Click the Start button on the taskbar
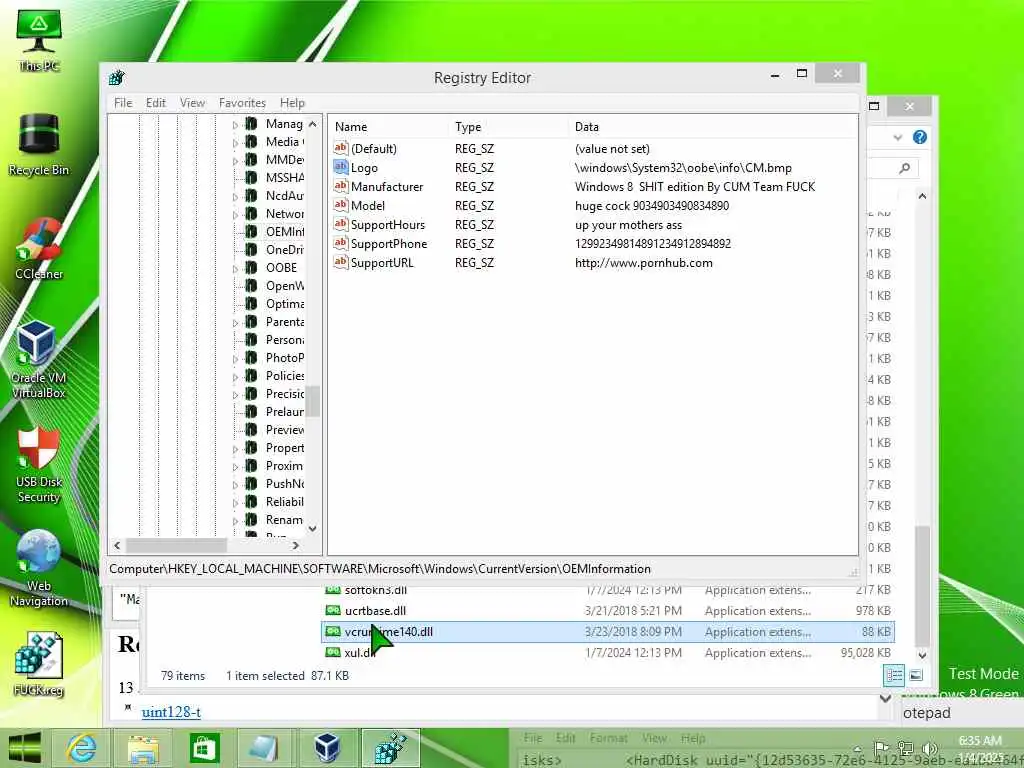The height and width of the screenshot is (768, 1024). 25,748
